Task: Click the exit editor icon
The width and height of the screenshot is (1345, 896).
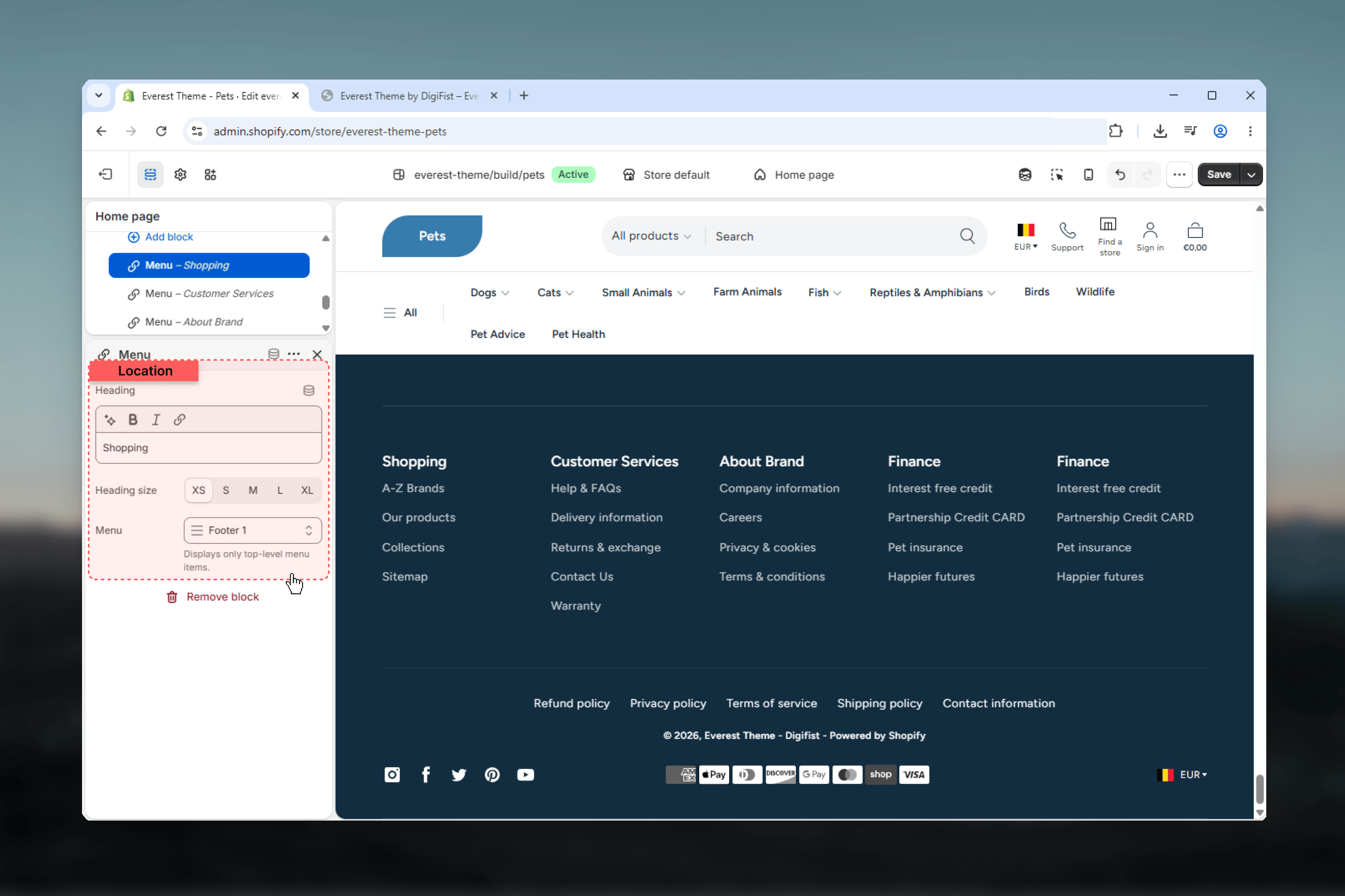Action: coord(106,174)
